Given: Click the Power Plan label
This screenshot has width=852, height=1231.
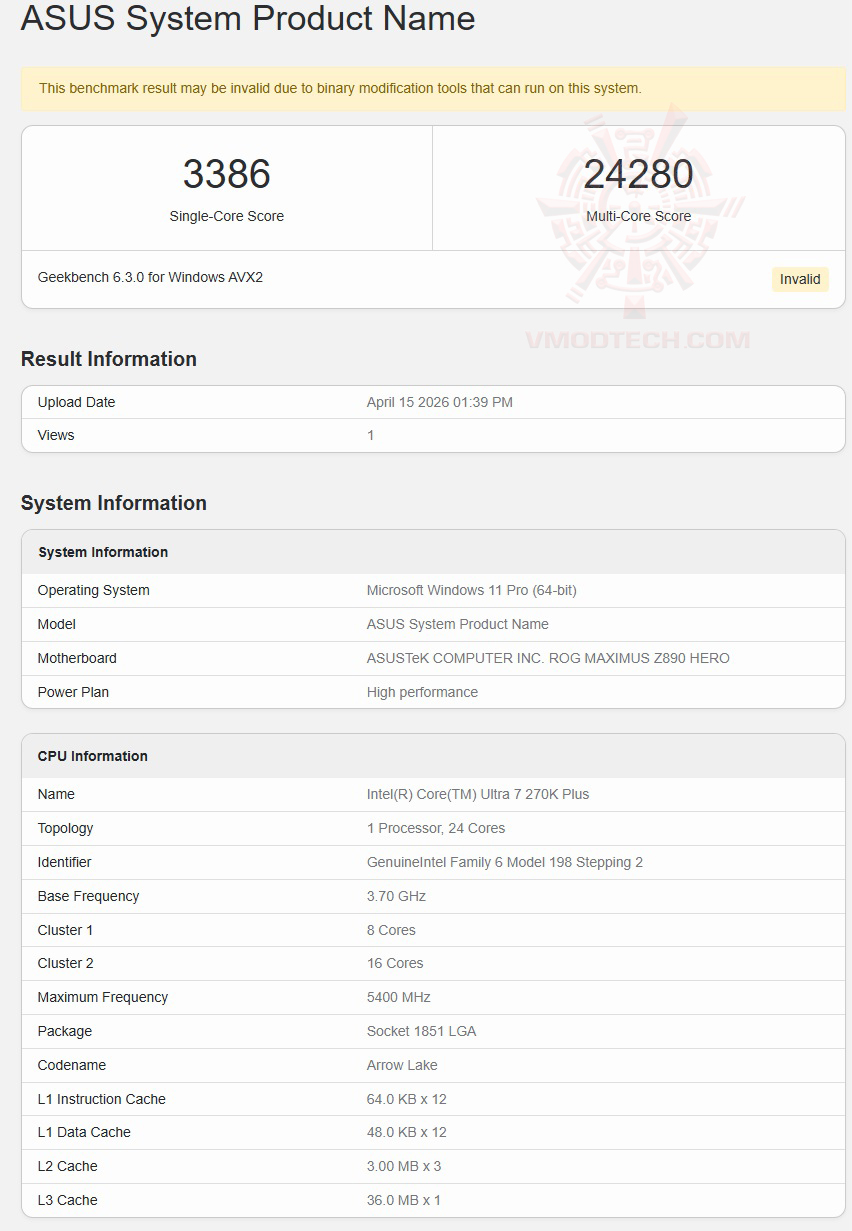Looking at the screenshot, I should (x=73, y=692).
